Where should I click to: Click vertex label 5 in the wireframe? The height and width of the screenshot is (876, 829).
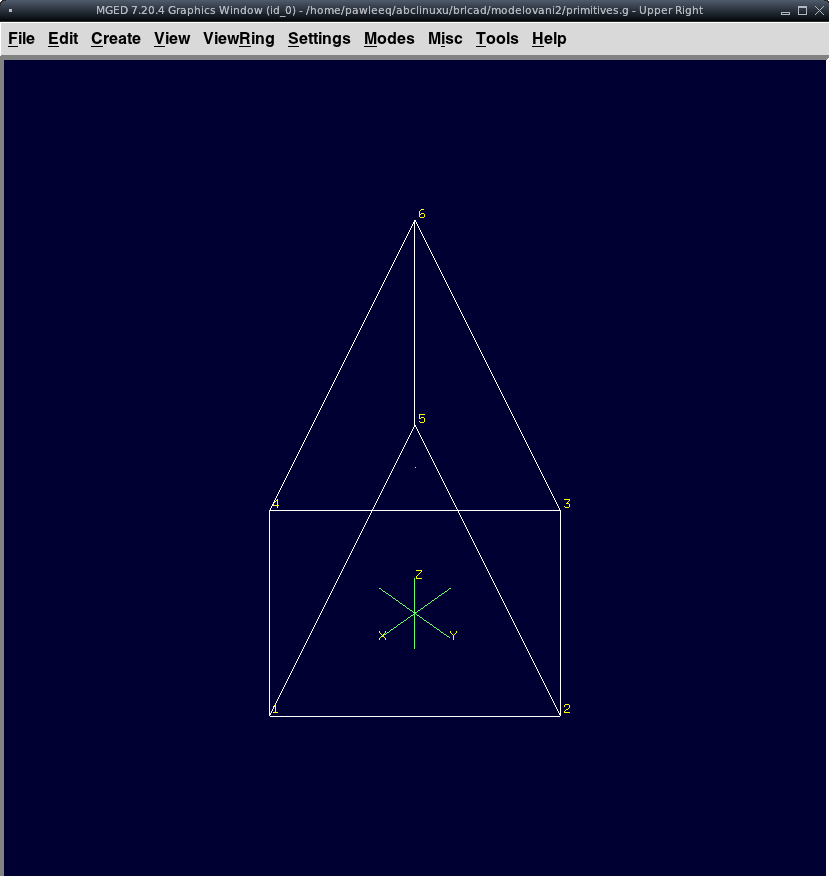422,418
